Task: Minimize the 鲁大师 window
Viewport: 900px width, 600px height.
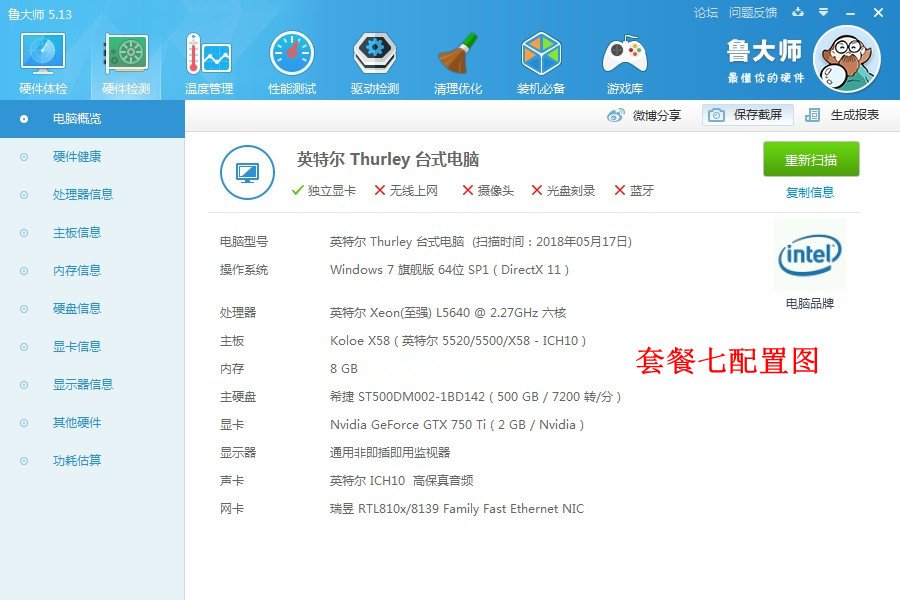Action: click(850, 13)
